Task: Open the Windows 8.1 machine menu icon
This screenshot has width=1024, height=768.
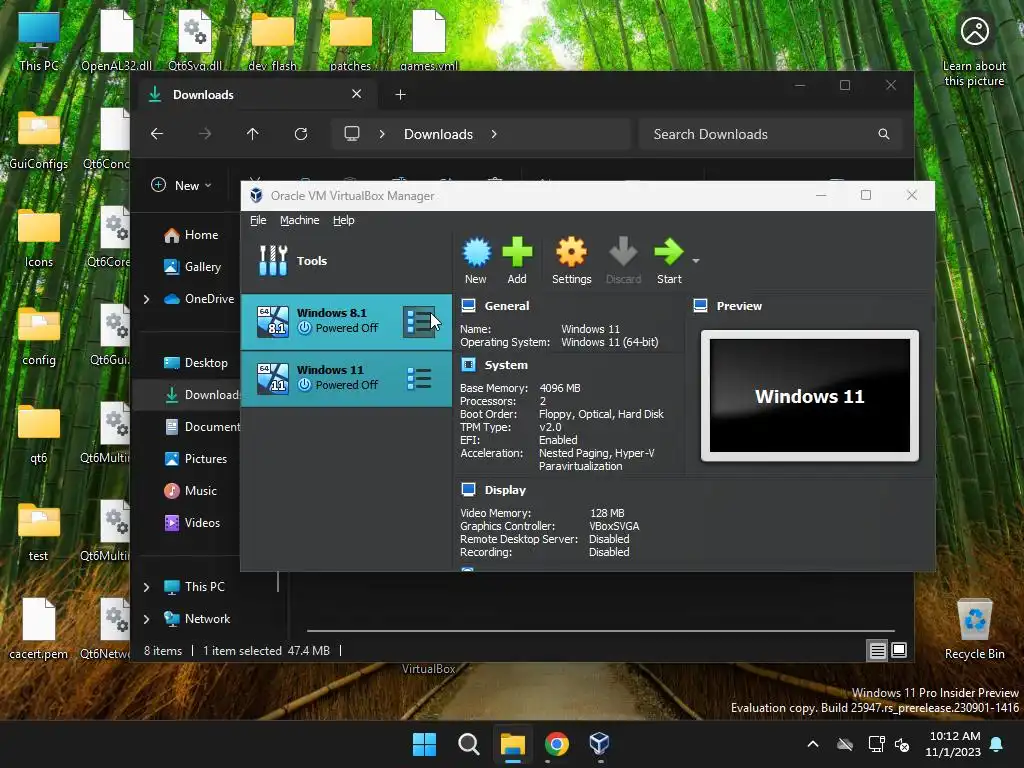Action: (x=419, y=321)
